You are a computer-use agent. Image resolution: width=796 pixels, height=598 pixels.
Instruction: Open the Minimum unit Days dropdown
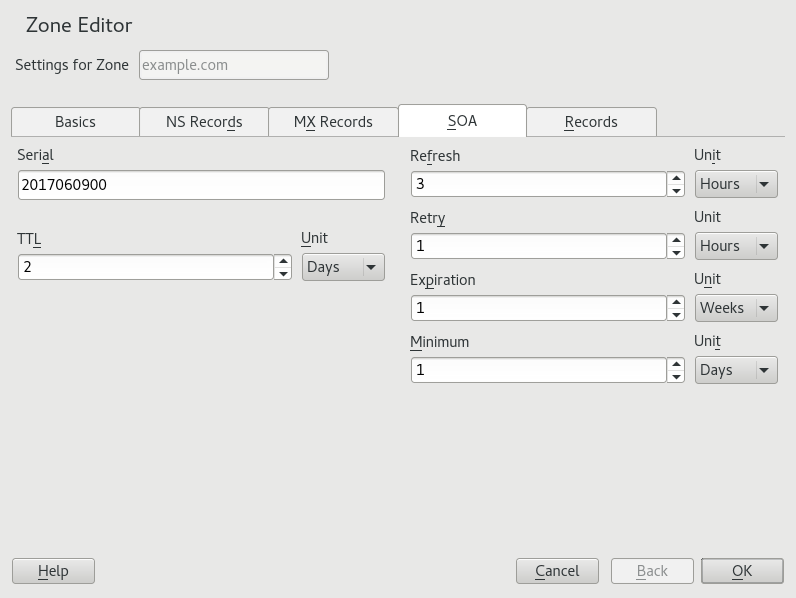point(736,370)
